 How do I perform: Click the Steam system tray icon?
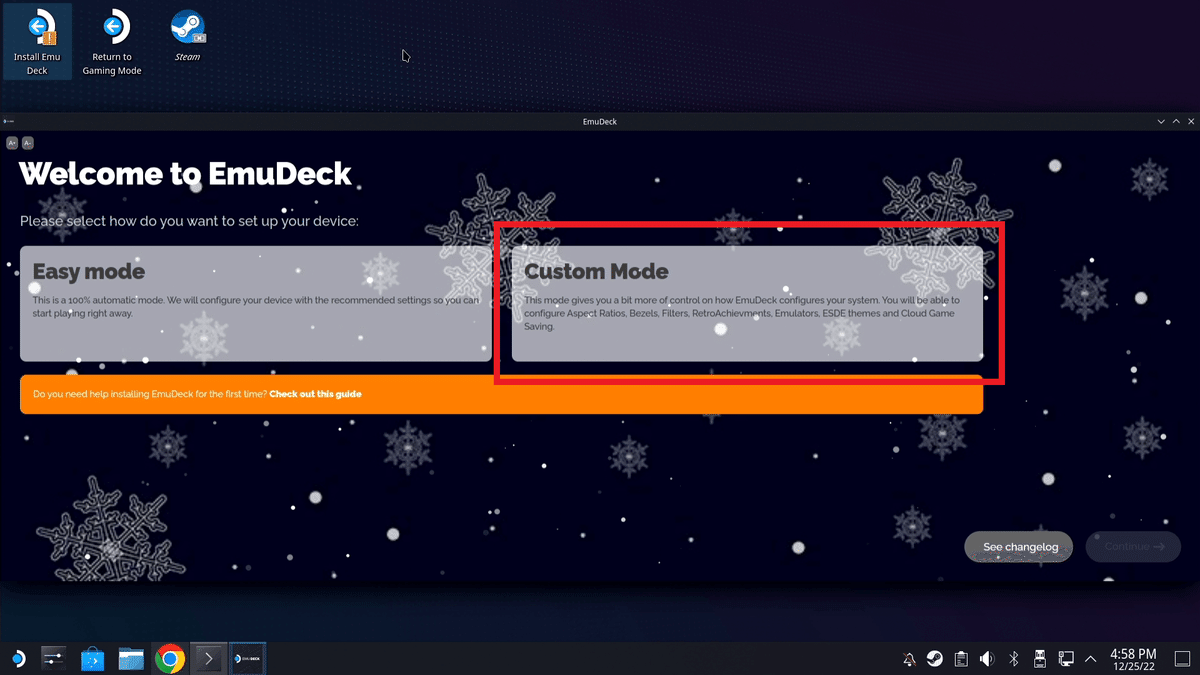pos(934,659)
